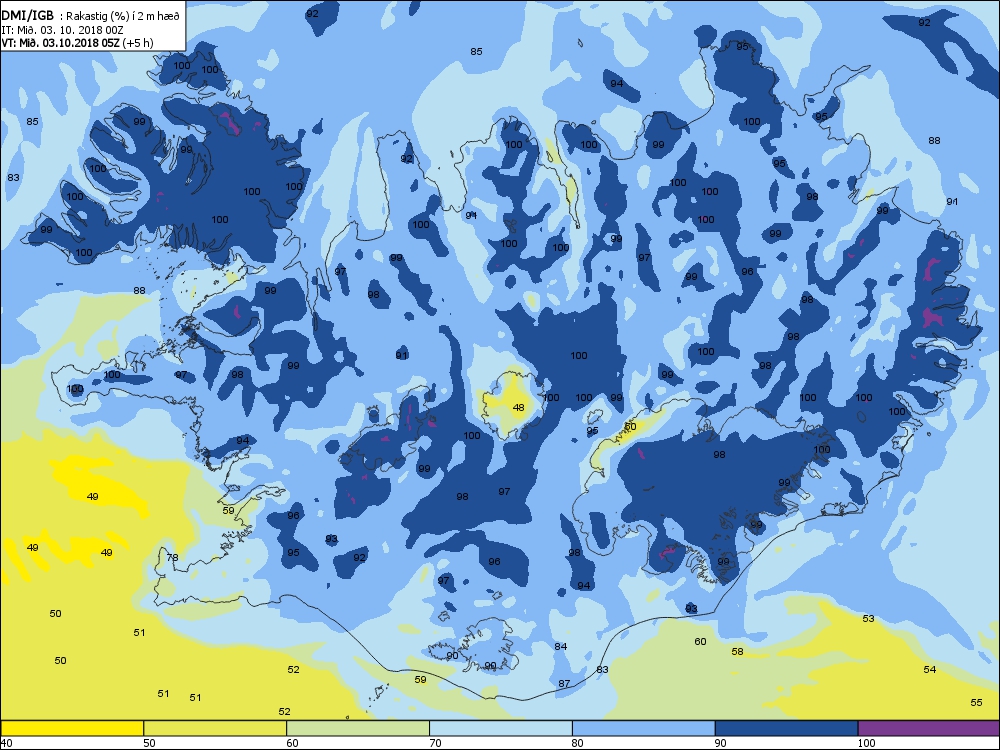Click the "54" humidity value on the map
Viewport: 1000px width, 750px height.
[930, 670]
